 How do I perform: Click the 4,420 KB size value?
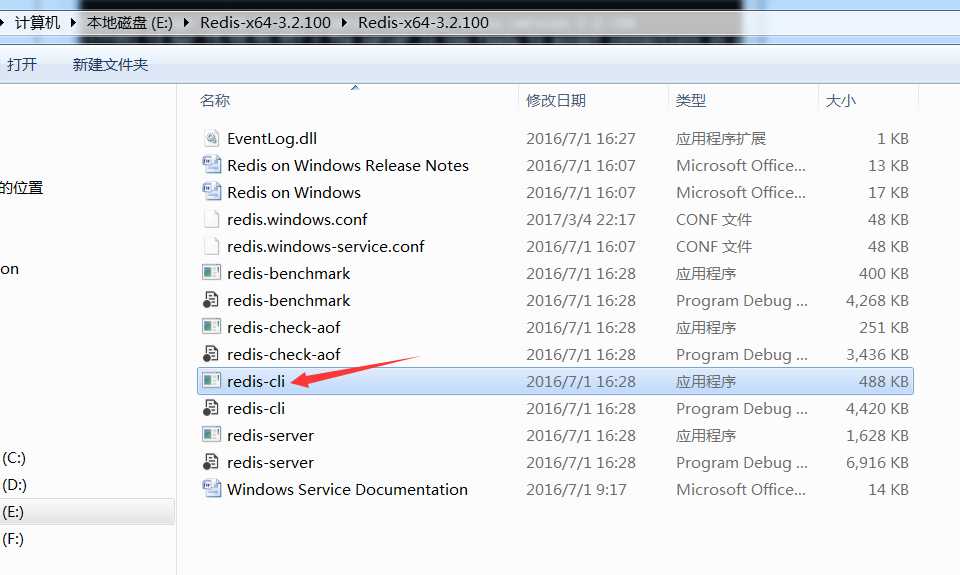pos(877,408)
